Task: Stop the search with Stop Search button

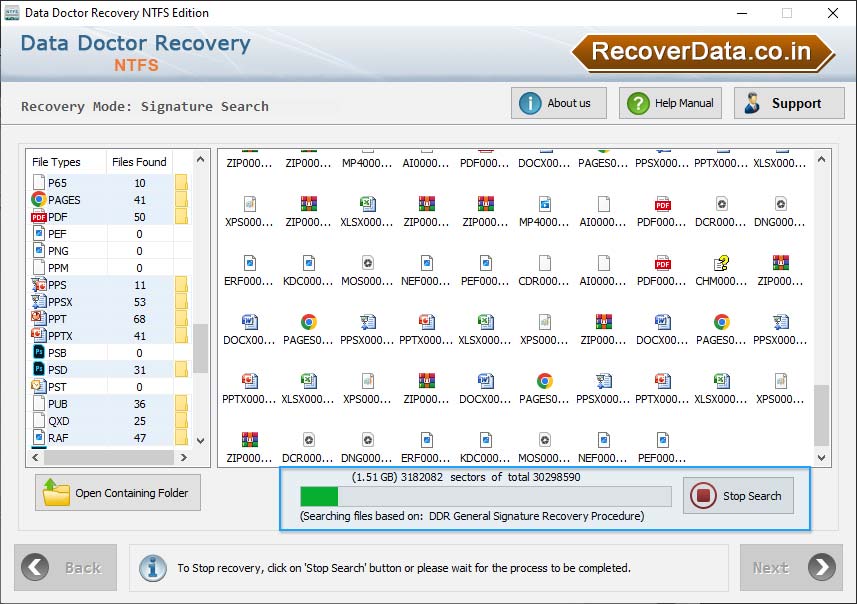Action: pyautogui.click(x=738, y=496)
